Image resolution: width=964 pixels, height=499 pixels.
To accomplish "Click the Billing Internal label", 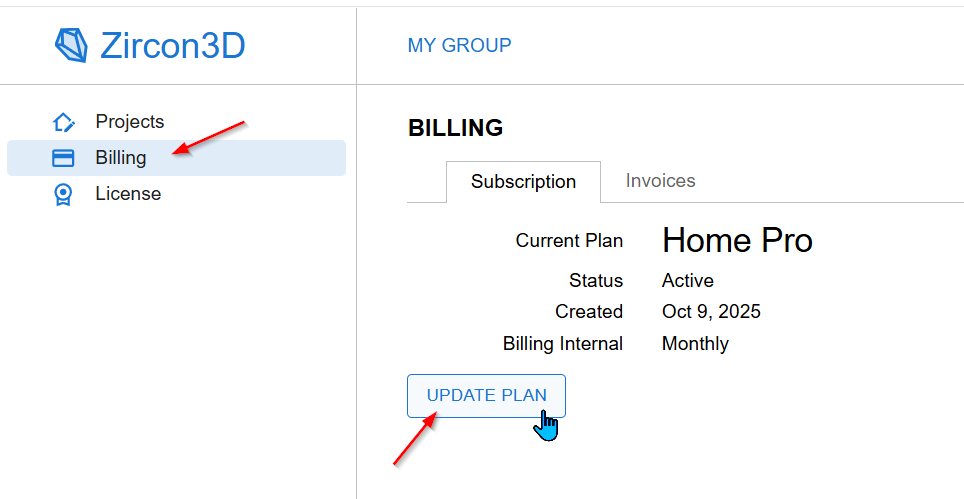I will point(562,344).
